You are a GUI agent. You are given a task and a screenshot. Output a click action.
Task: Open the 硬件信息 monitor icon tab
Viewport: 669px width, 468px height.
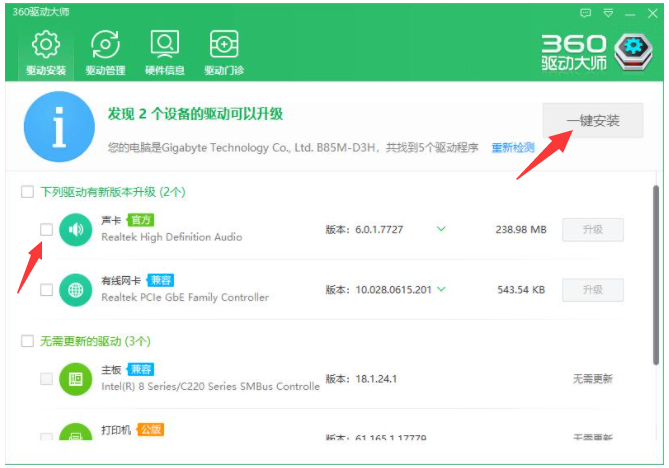coord(165,53)
